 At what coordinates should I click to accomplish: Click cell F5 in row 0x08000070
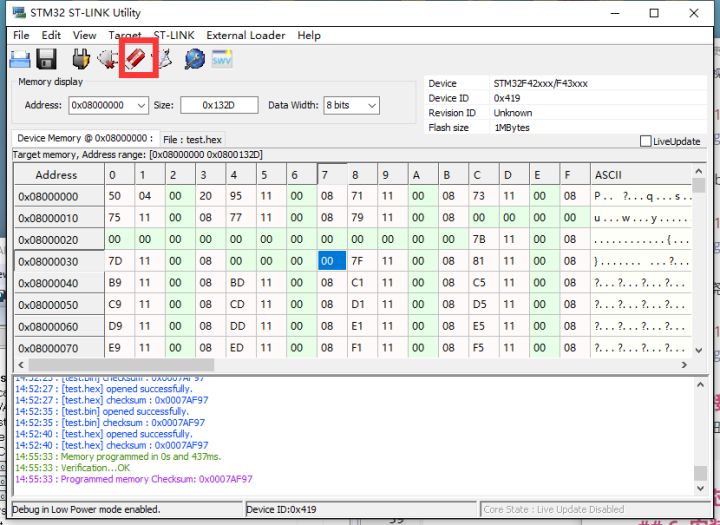click(x=484, y=347)
